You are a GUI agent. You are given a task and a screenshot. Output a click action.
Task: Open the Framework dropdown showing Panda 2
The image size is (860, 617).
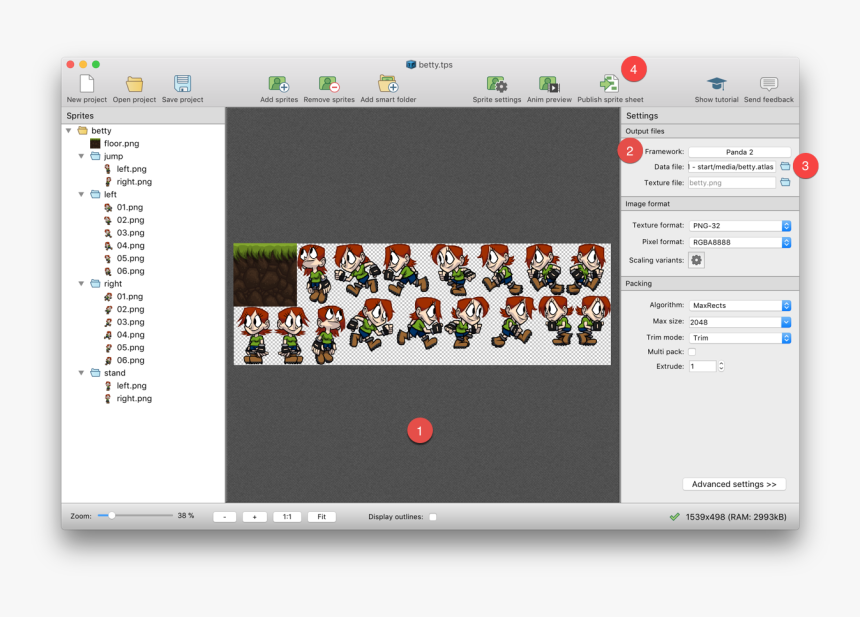point(741,151)
